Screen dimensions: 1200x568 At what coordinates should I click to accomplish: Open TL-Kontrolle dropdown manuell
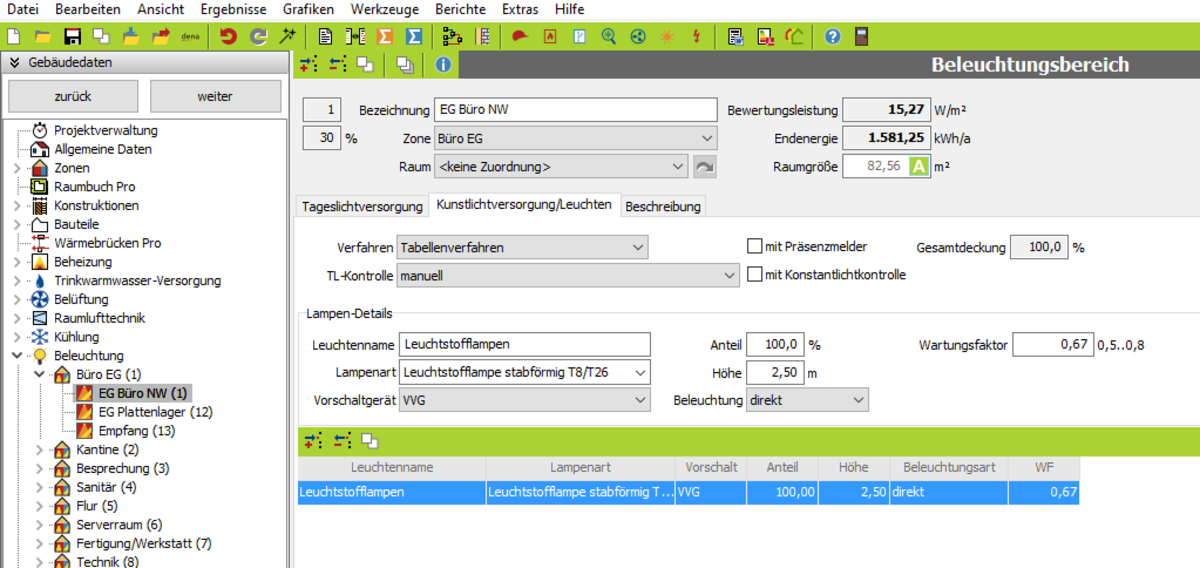567,274
